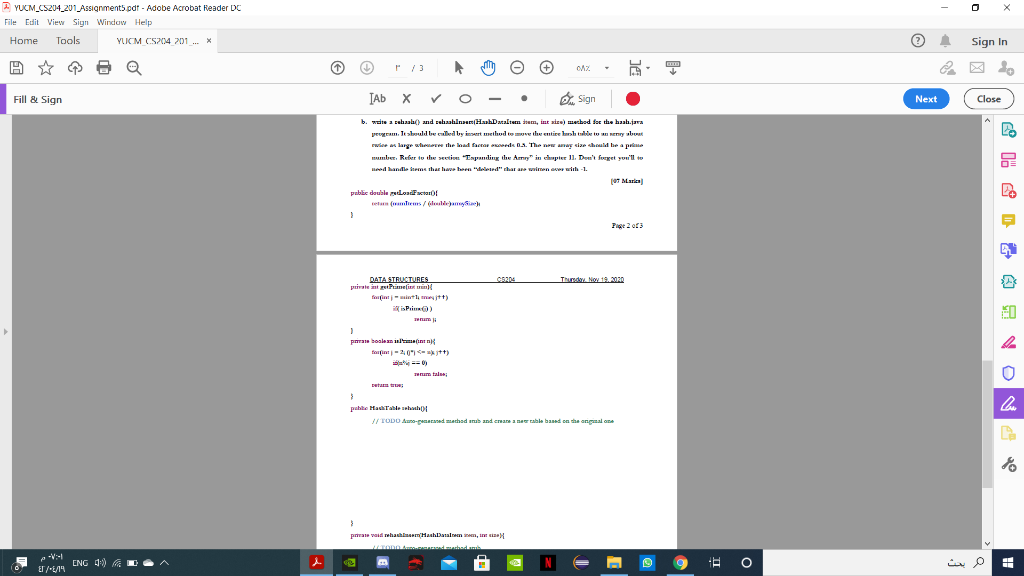Open the zoom percentage dropdown

point(606,68)
